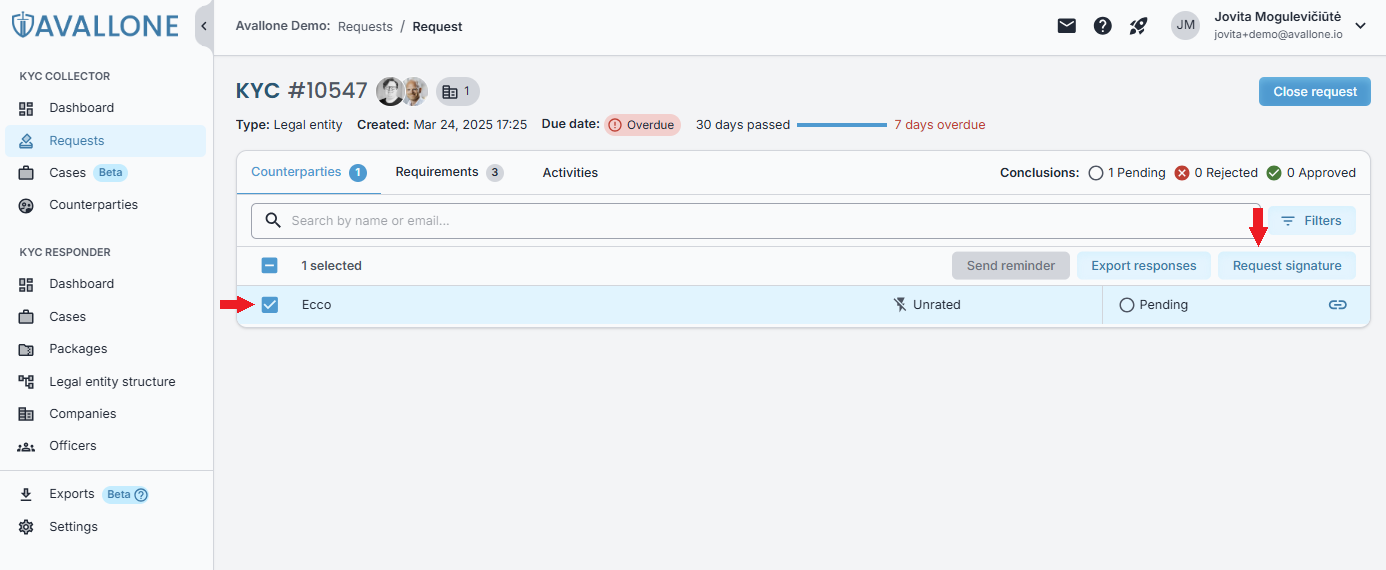Filter by Approved conclusions
The image size is (1386, 570).
point(1311,173)
